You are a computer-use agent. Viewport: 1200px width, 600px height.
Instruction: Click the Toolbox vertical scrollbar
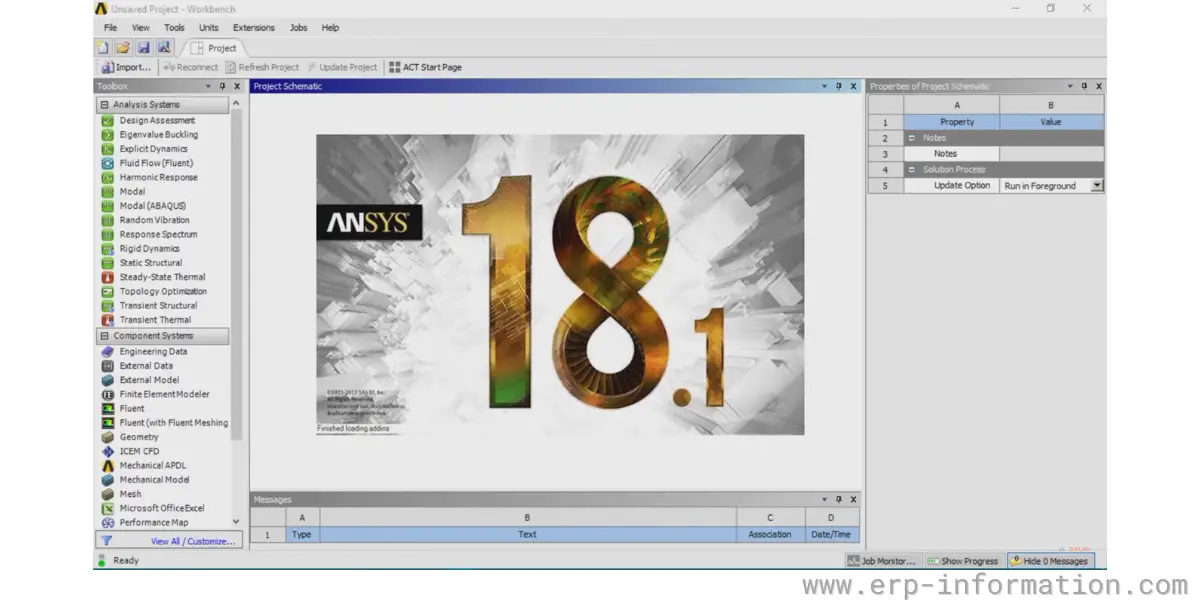(x=236, y=275)
